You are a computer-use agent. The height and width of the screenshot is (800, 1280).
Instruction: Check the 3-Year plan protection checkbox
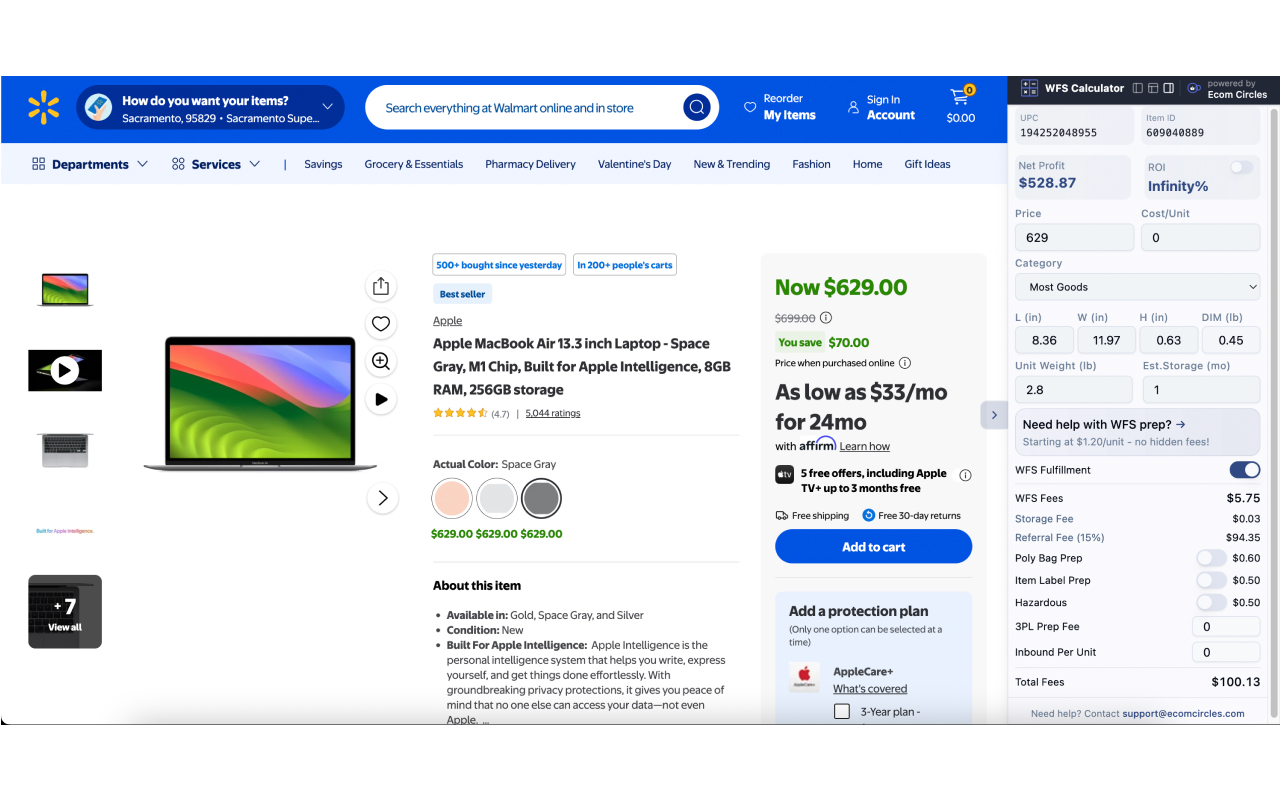(842, 711)
